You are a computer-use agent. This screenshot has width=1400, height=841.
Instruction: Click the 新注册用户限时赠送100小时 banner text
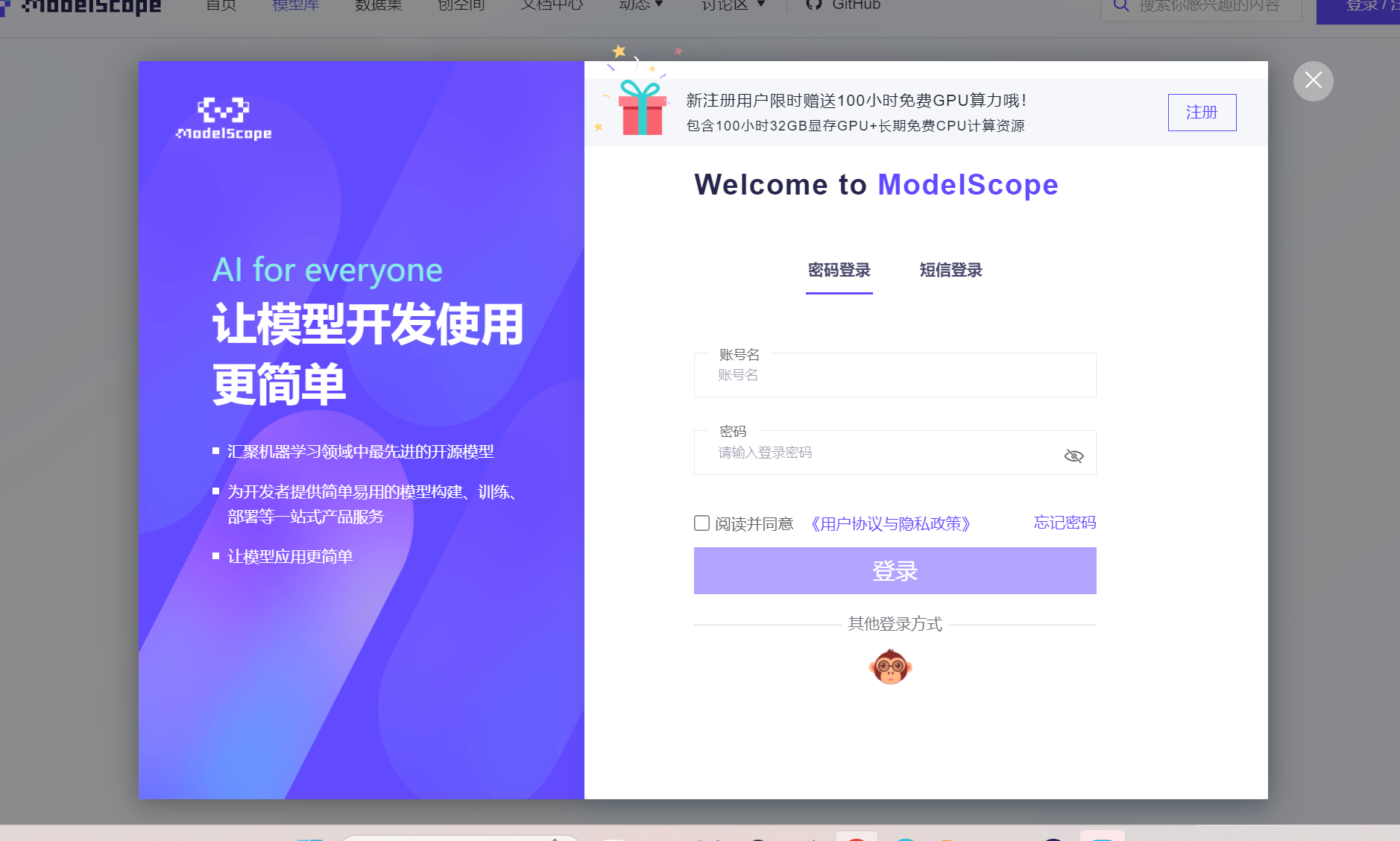[x=857, y=101]
